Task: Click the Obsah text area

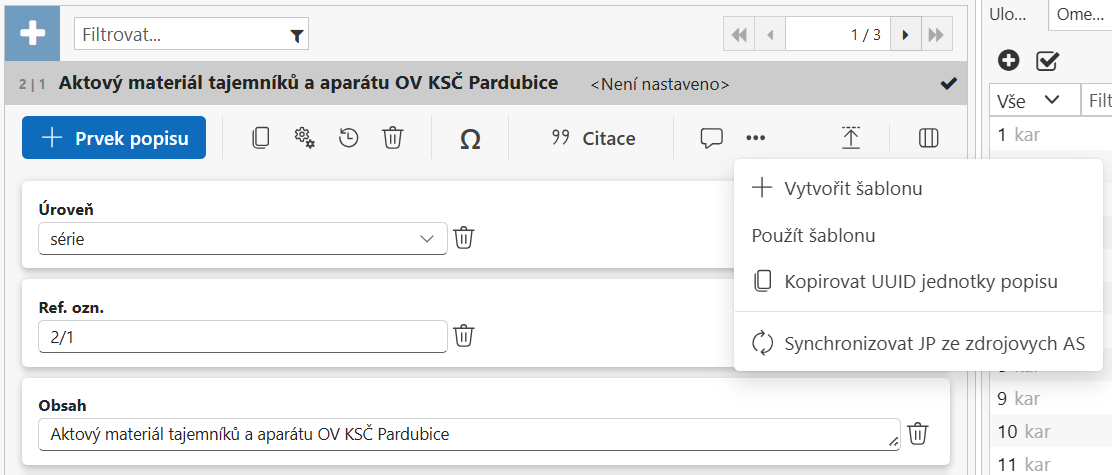Action: 469,434
